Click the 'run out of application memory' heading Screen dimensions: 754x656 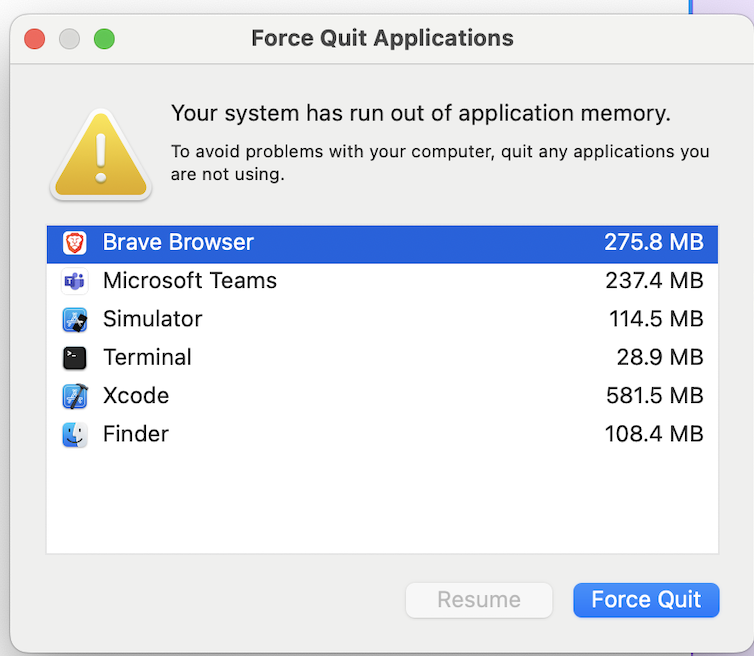421,114
